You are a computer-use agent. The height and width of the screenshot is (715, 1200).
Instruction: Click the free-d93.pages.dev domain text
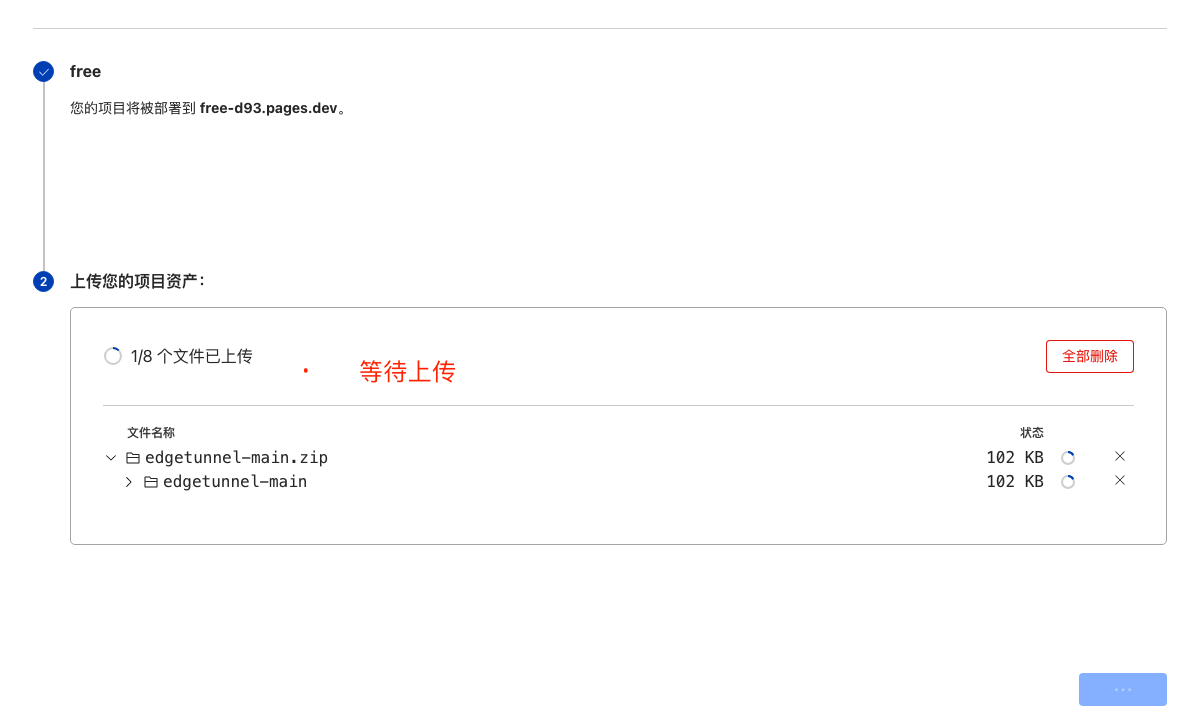point(269,108)
